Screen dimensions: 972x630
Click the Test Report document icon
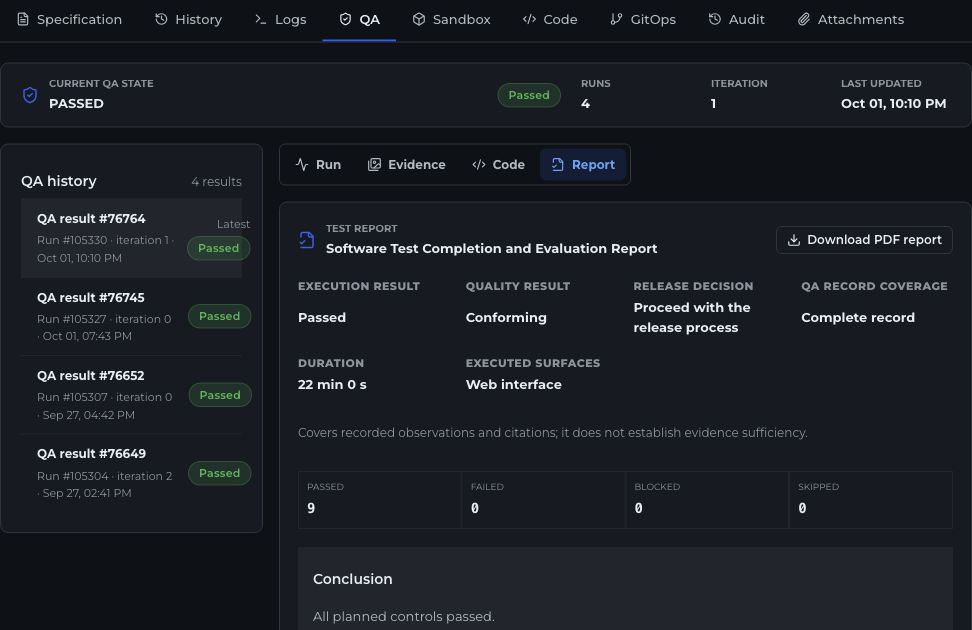307,239
